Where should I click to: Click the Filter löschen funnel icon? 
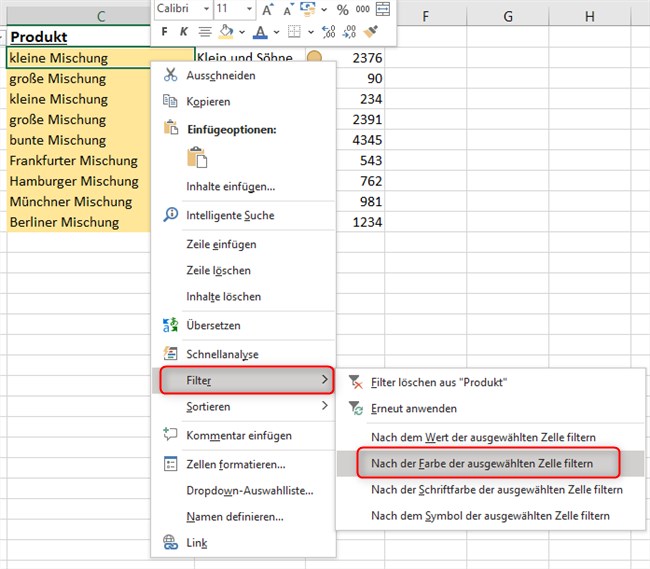[x=356, y=382]
